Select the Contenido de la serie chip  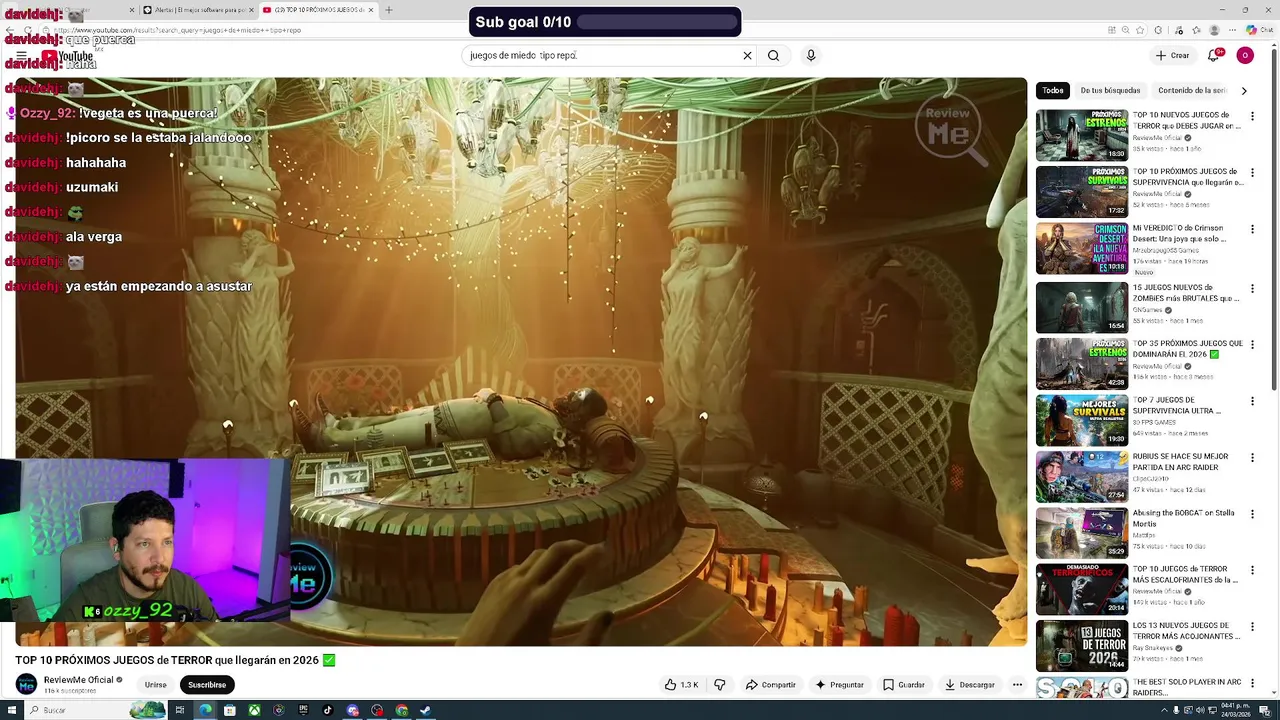[x=1193, y=91]
